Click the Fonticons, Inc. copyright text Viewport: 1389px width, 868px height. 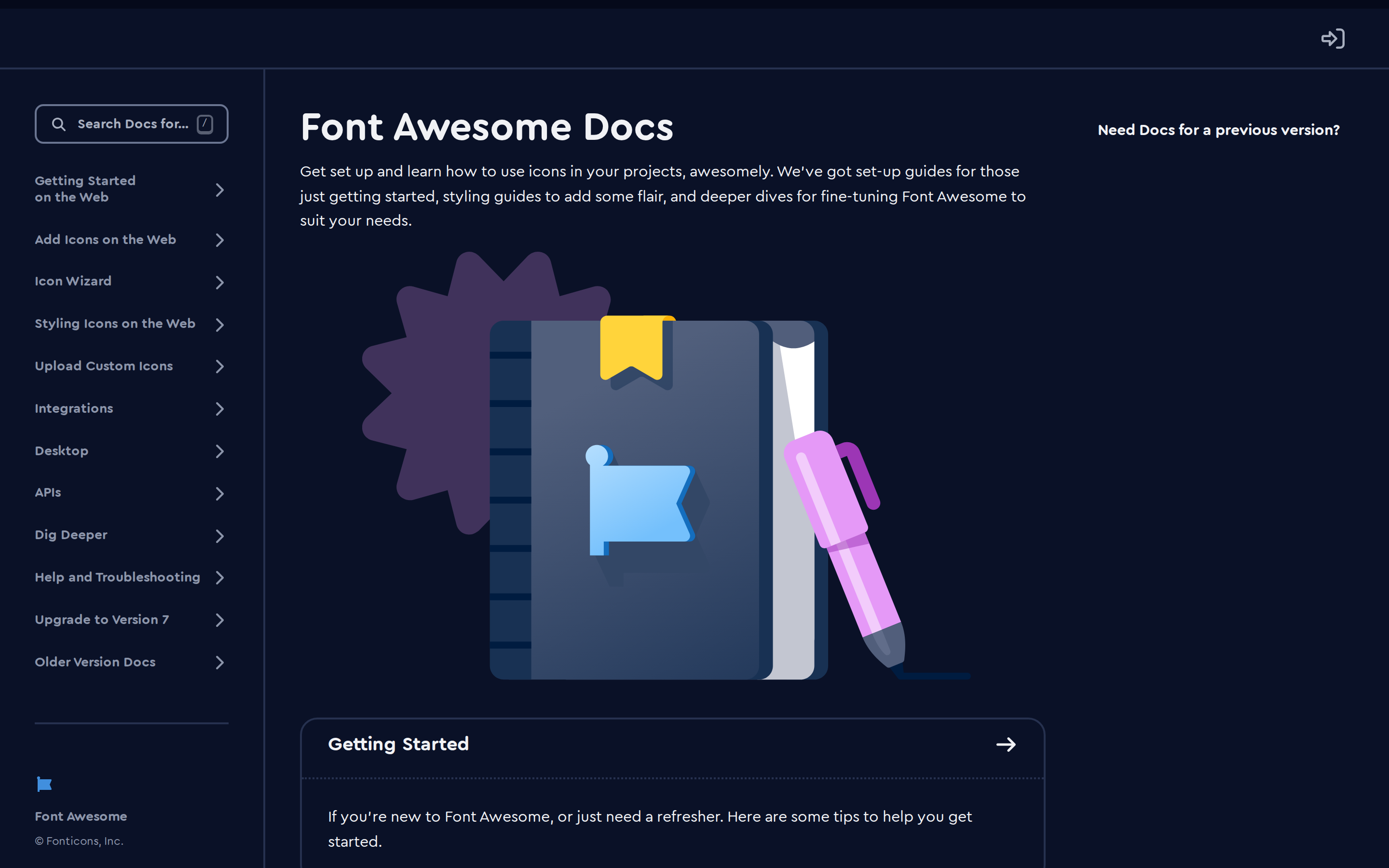pos(79,841)
